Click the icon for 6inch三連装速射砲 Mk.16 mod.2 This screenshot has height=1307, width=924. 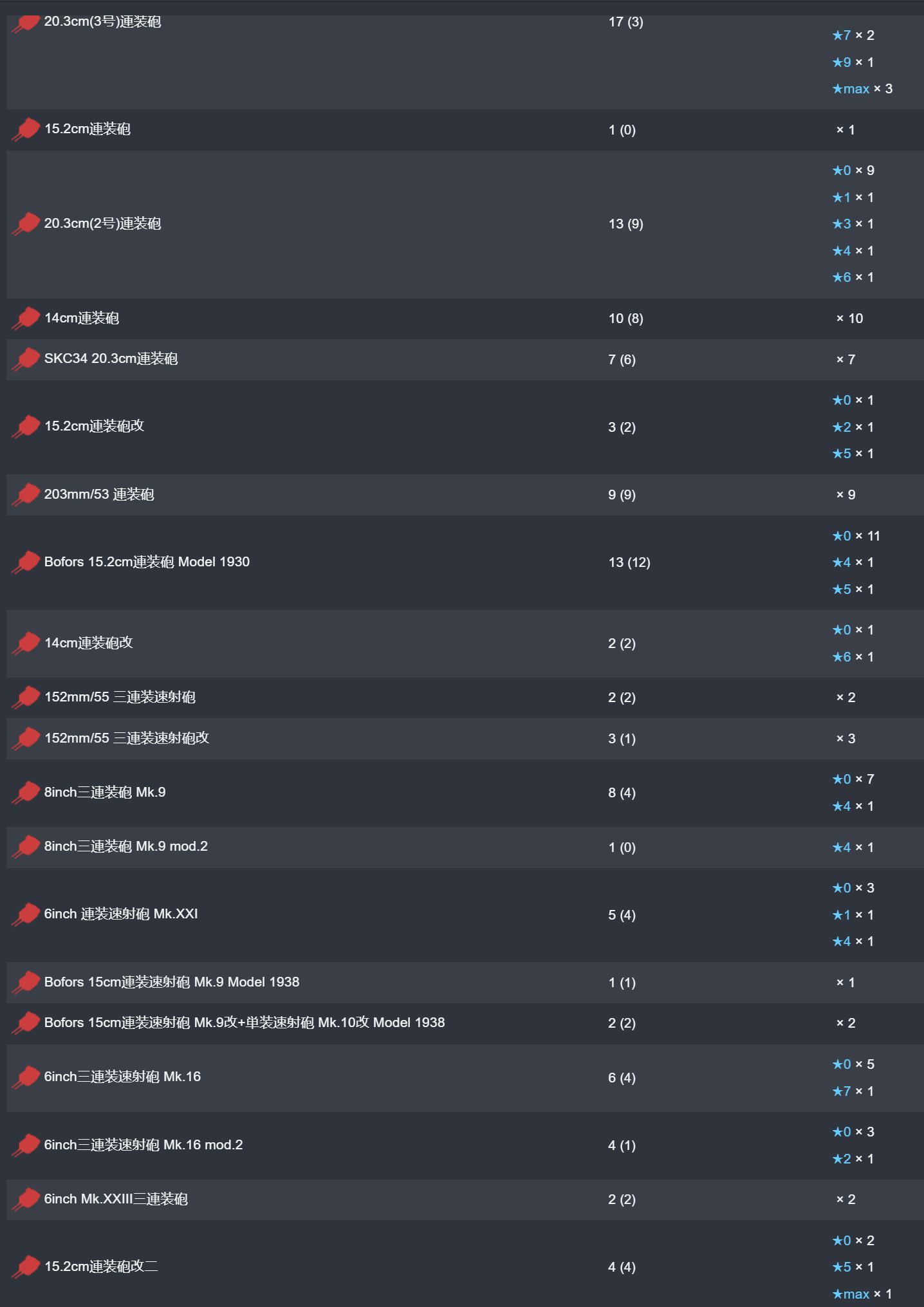[x=26, y=1145]
